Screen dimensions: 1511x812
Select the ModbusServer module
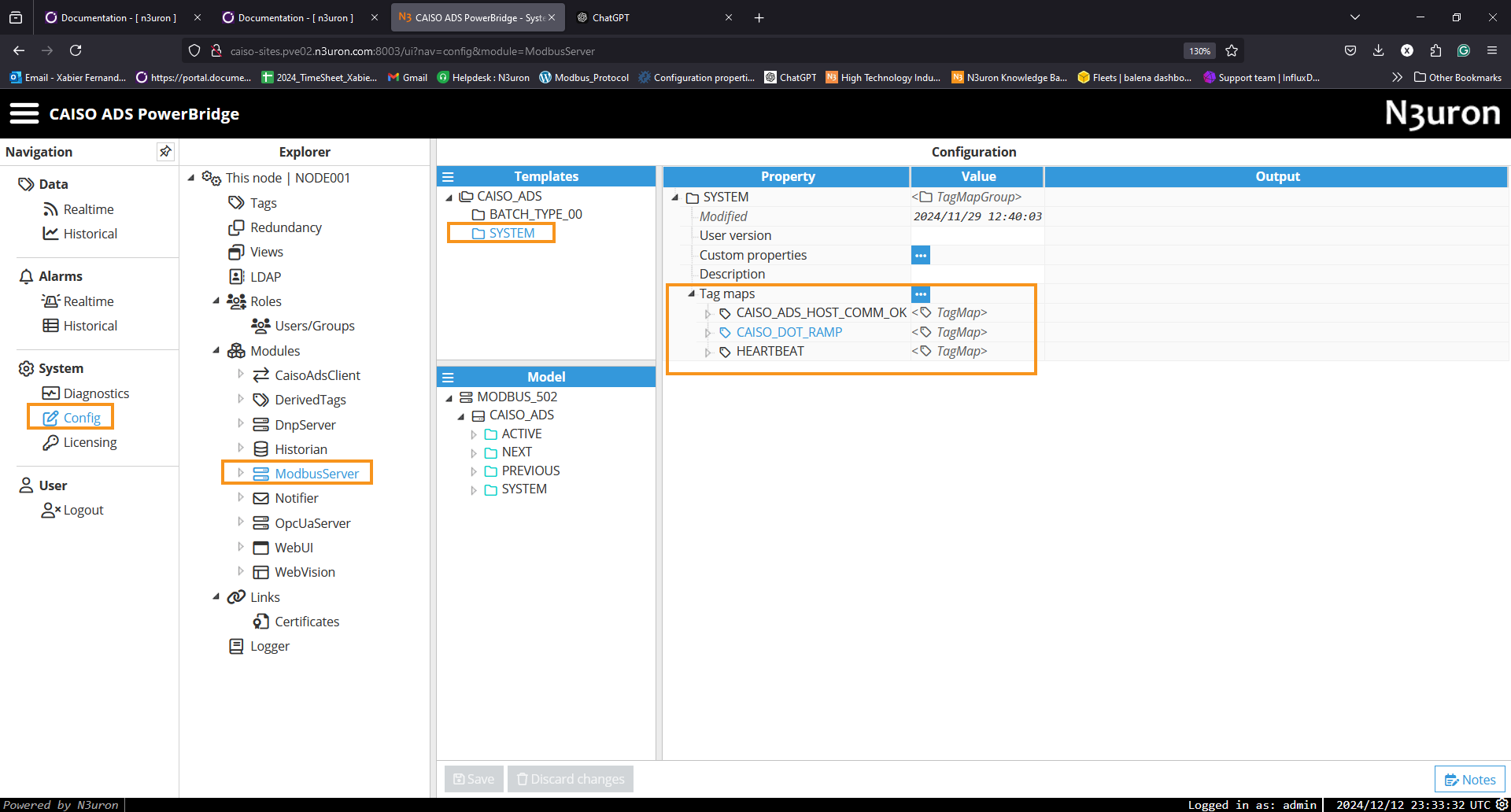point(305,474)
